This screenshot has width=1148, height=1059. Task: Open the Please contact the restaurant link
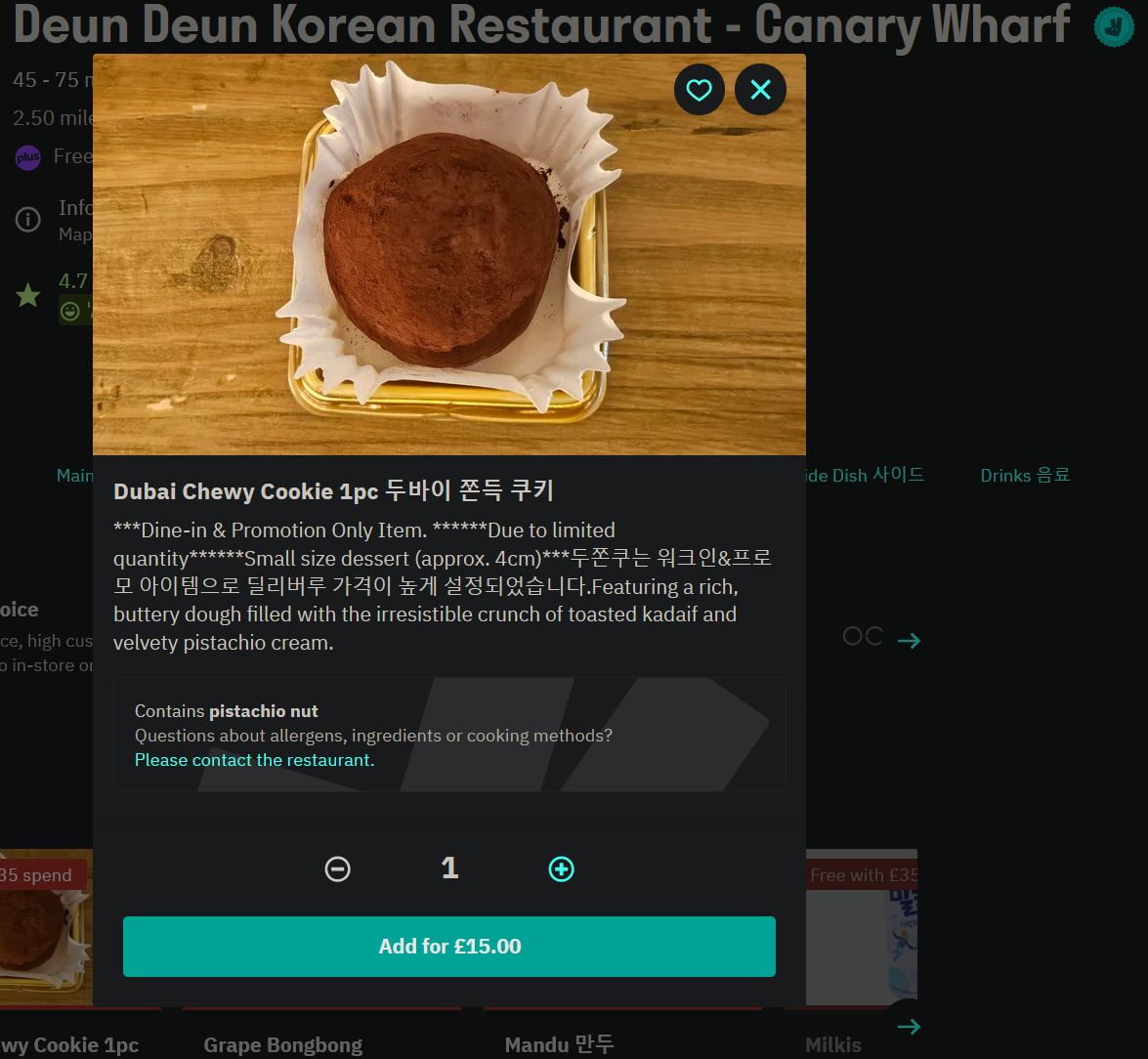pyautogui.click(x=254, y=760)
